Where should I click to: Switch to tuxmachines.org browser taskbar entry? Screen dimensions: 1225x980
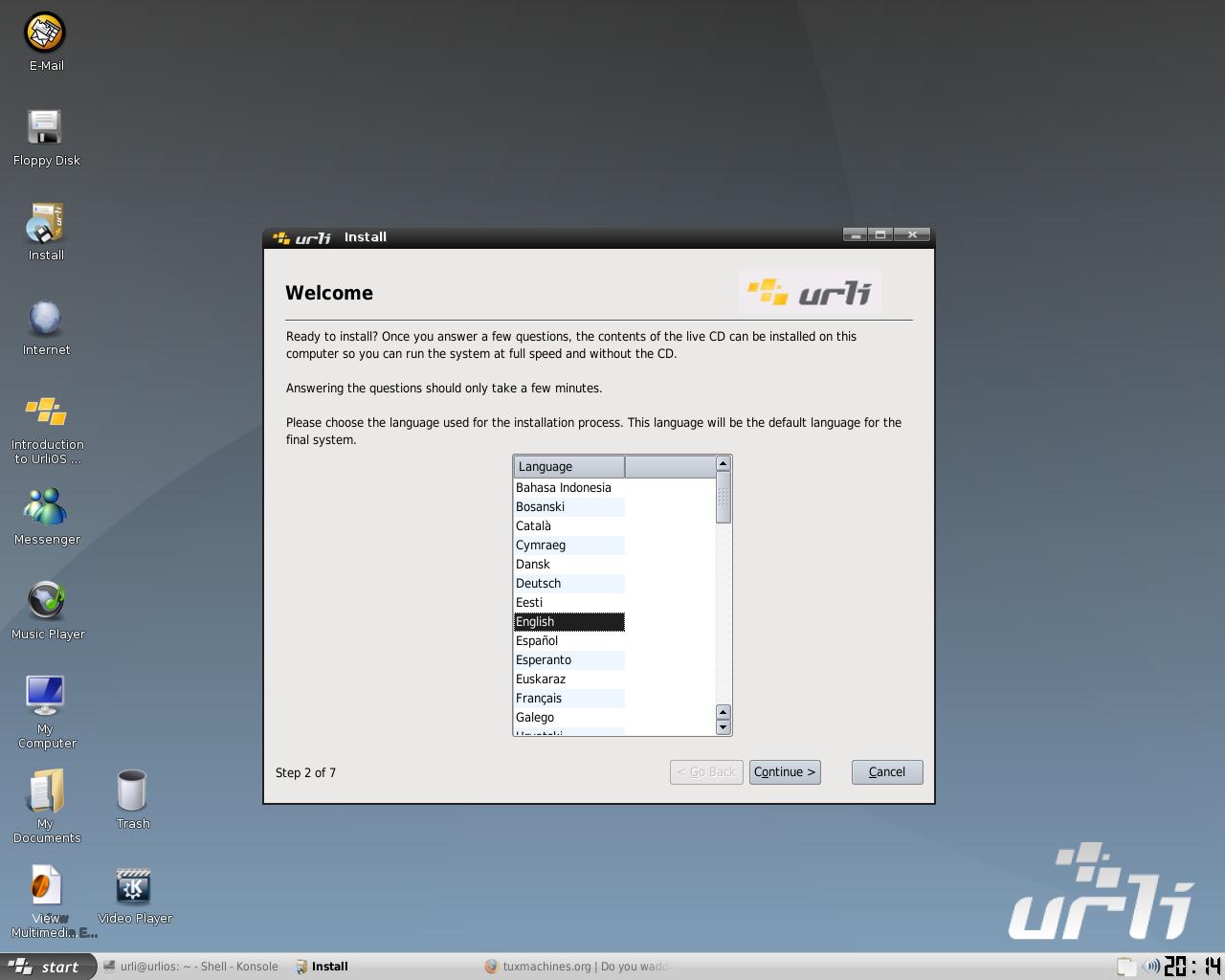576,967
